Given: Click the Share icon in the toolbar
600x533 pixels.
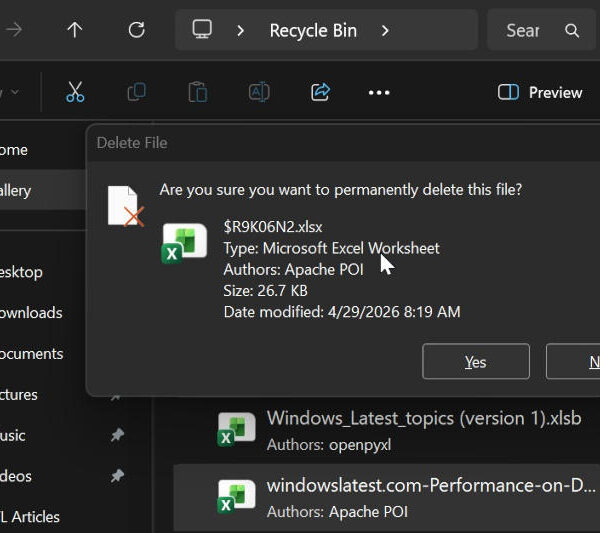Looking at the screenshot, I should pyautogui.click(x=320, y=92).
